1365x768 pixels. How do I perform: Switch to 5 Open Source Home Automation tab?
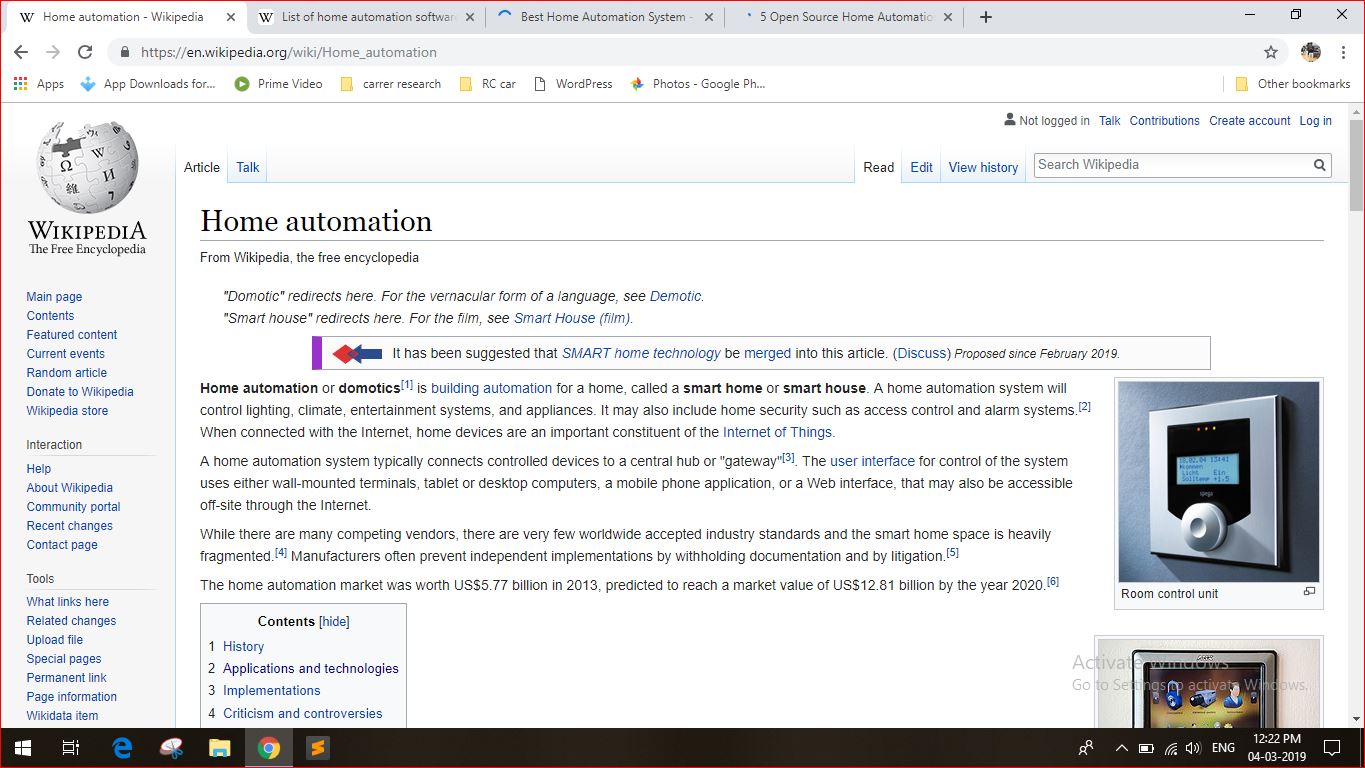847,17
